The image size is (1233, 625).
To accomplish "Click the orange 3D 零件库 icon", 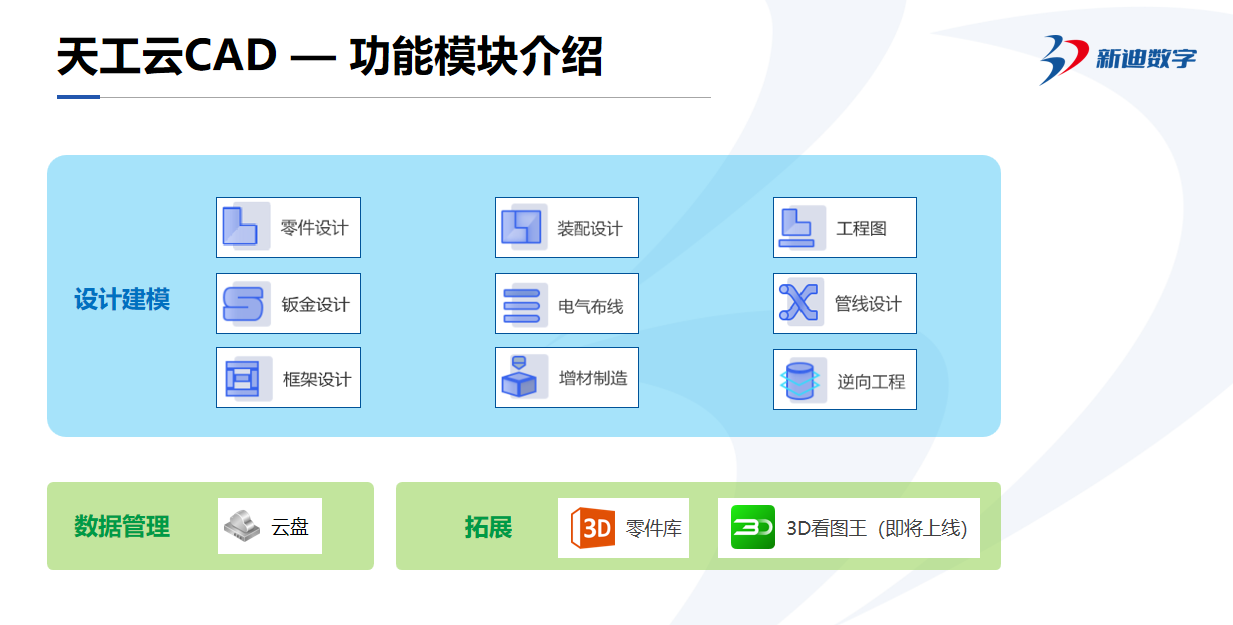I will pos(592,527).
